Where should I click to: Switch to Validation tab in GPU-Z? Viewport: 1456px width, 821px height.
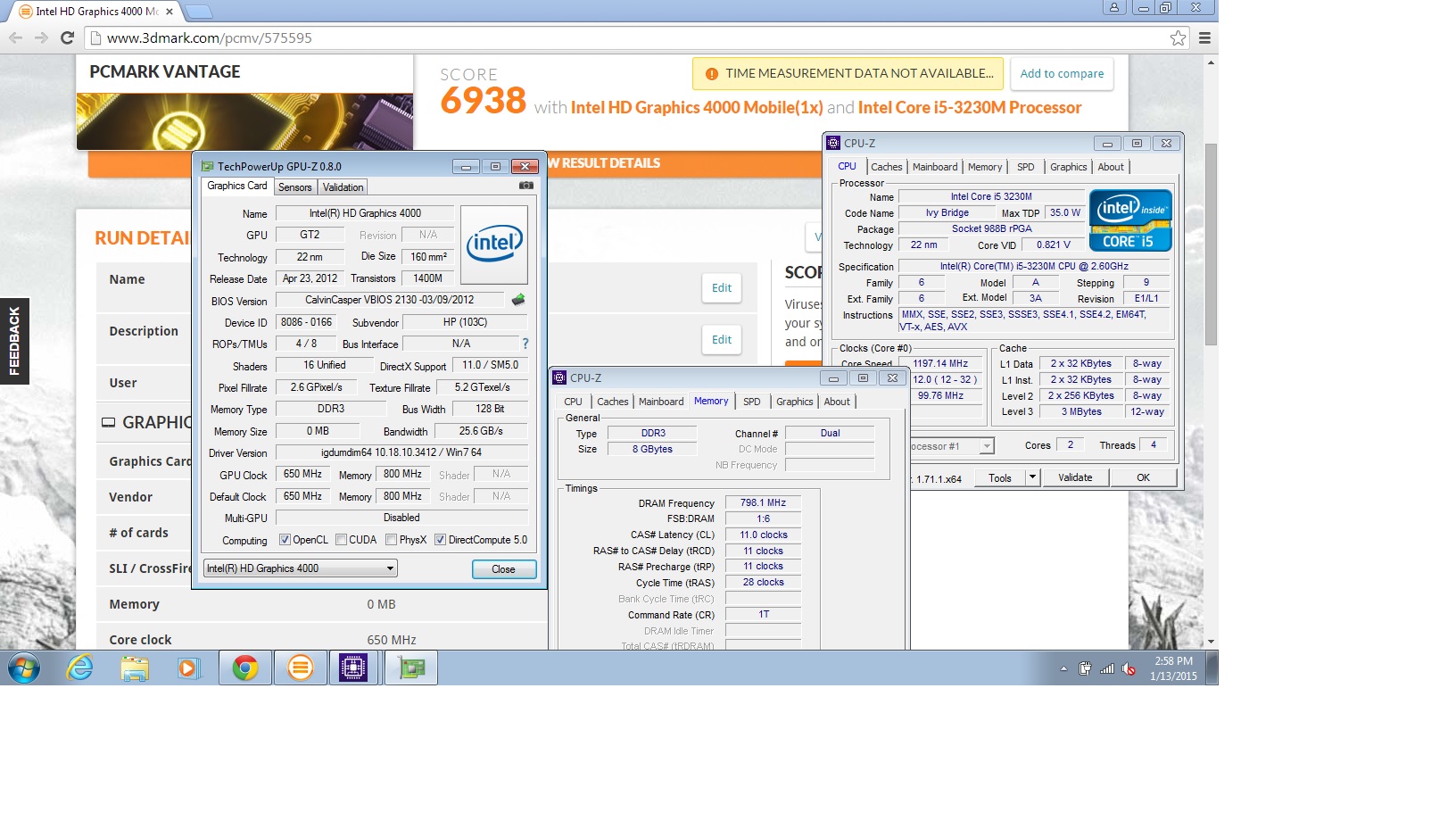pyautogui.click(x=343, y=187)
